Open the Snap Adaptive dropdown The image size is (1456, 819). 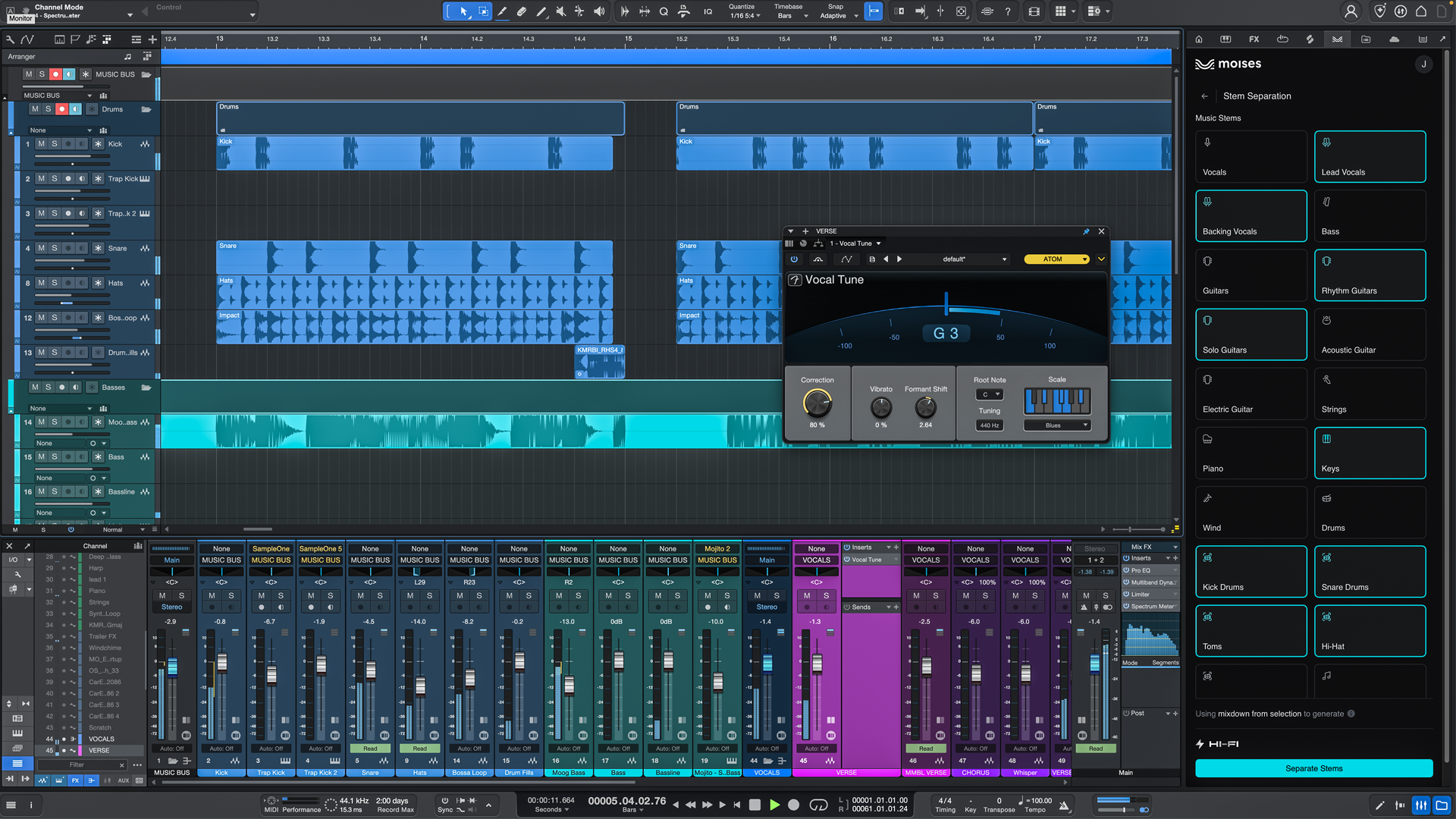[x=838, y=16]
